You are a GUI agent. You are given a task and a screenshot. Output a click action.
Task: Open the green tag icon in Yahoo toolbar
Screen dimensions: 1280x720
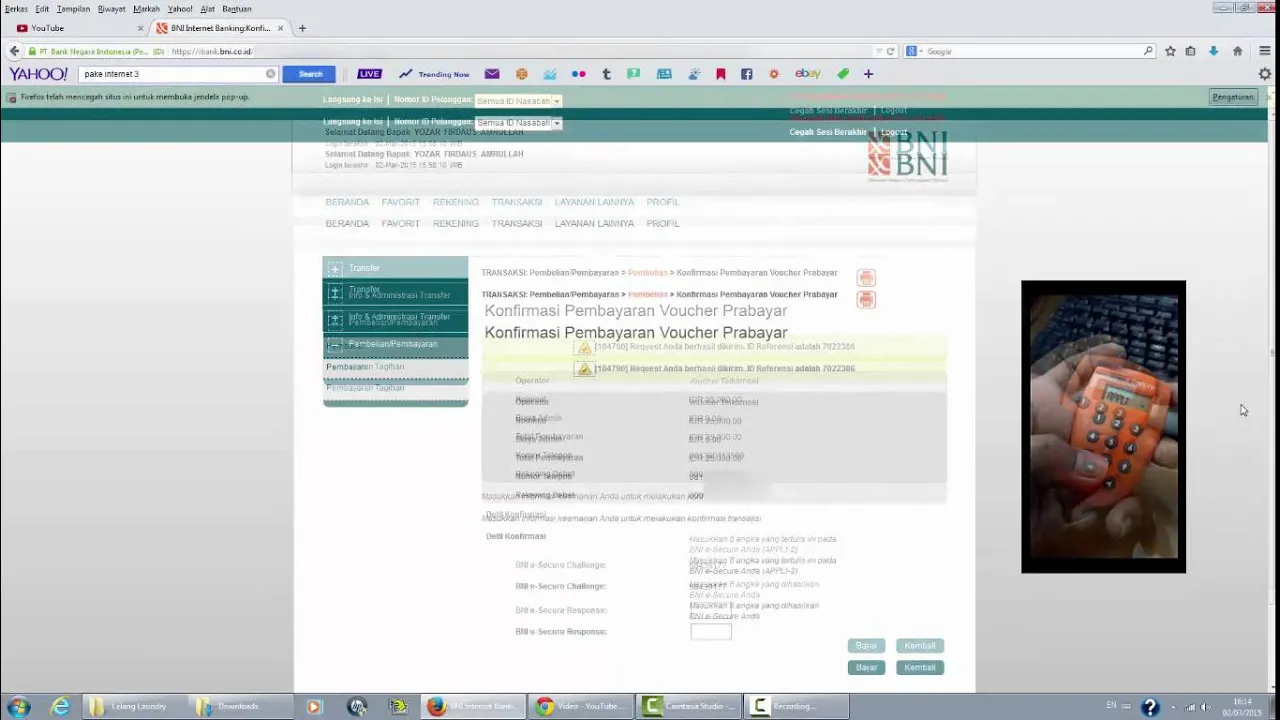pyautogui.click(x=843, y=74)
